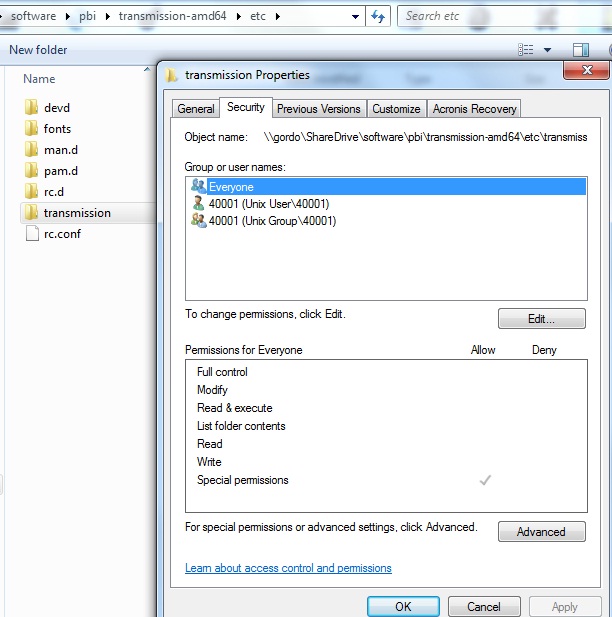The height and width of the screenshot is (617, 612).
Task: Open the Acronis Recovery tab
Action: [x=474, y=109]
